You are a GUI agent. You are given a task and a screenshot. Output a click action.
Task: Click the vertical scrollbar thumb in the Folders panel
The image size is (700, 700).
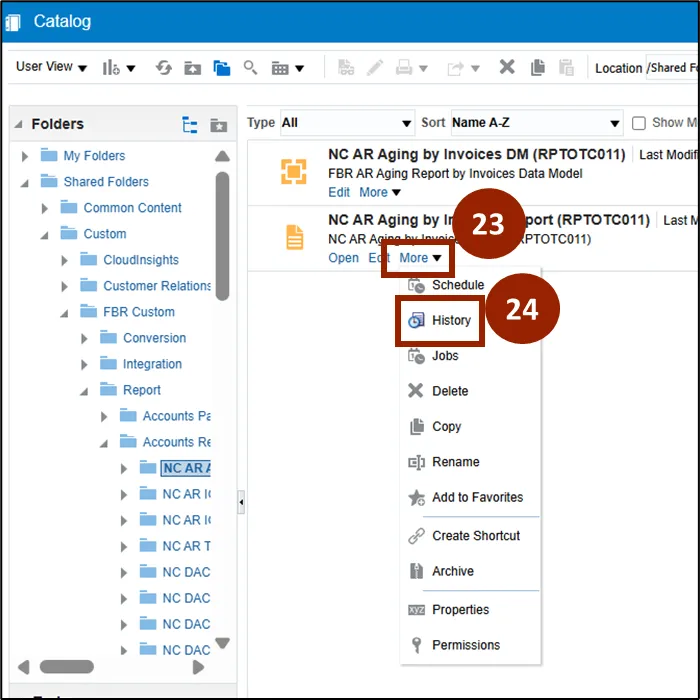[x=222, y=236]
